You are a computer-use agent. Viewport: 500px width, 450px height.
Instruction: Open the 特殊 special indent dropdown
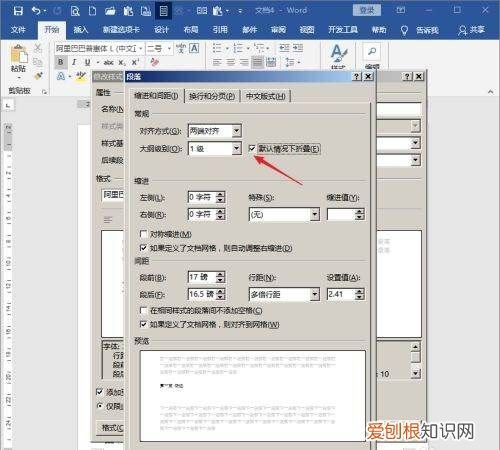tap(315, 214)
